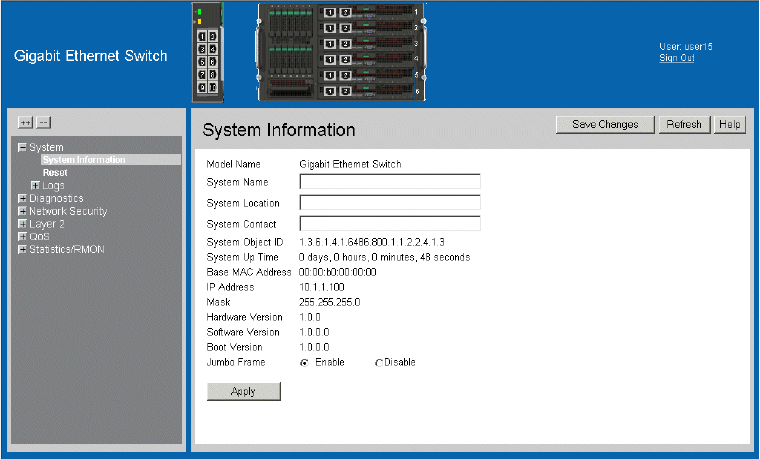Viewport: 760px width, 459px height.
Task: Click the green status LED on switch module
Action: tap(198, 11)
